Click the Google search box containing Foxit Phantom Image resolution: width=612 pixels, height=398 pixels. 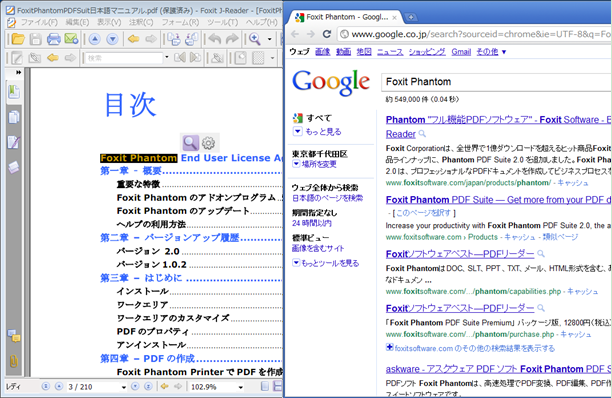coord(496,82)
